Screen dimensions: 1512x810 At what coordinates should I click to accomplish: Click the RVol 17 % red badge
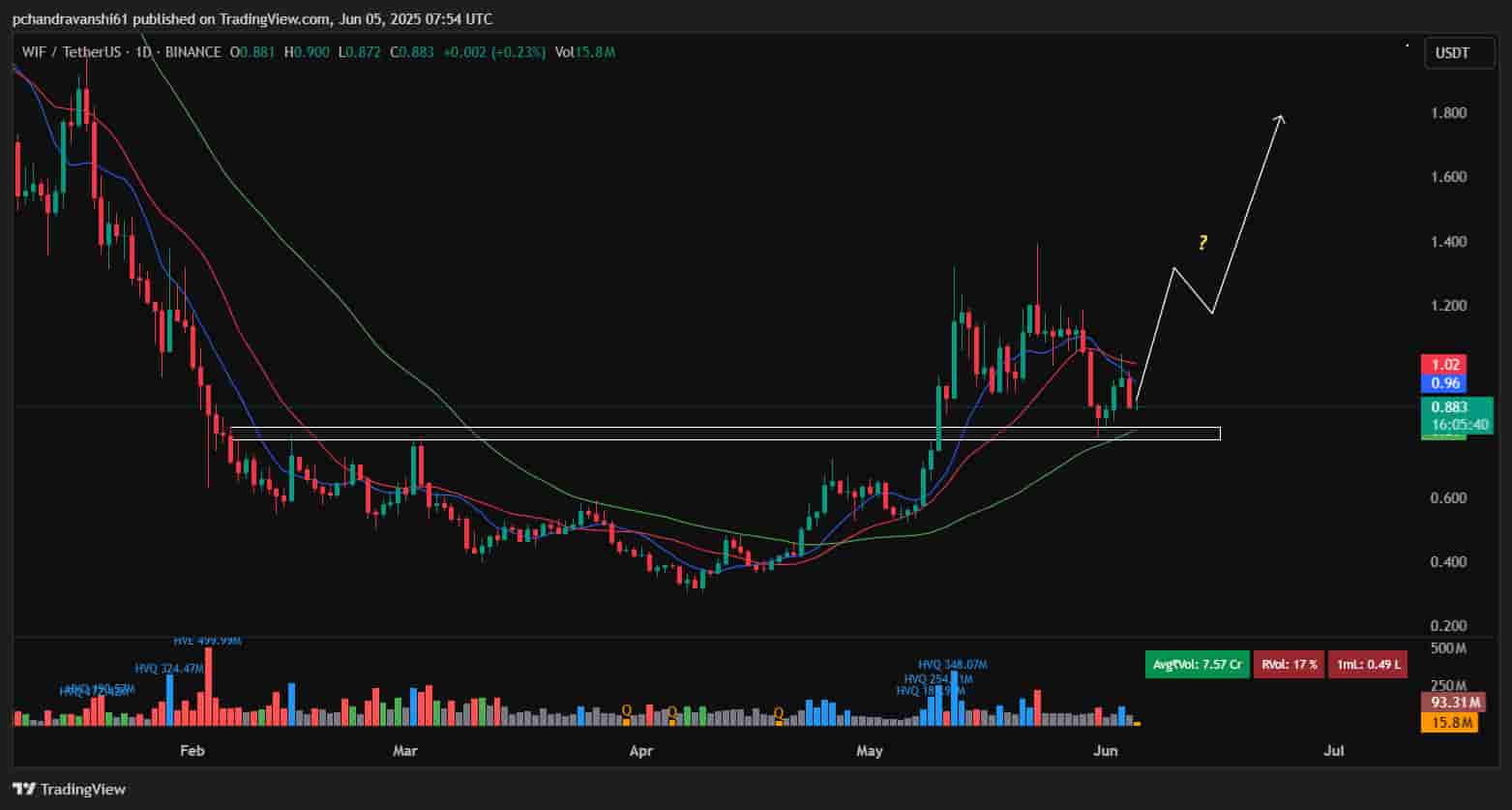click(1289, 666)
